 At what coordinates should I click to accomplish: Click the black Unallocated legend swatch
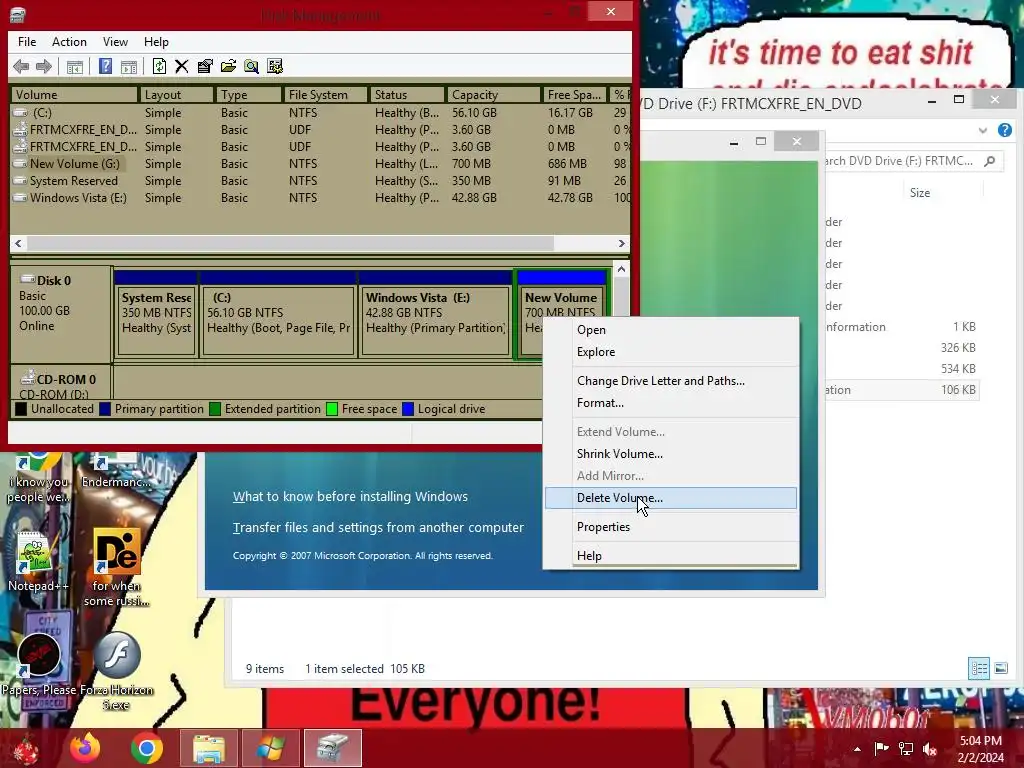click(x=21, y=409)
